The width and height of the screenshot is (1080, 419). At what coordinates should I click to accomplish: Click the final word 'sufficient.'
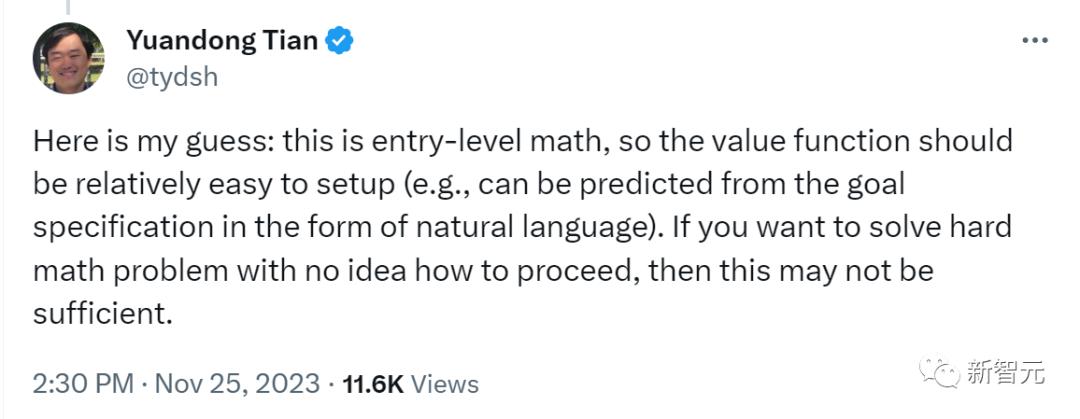[x=101, y=314]
